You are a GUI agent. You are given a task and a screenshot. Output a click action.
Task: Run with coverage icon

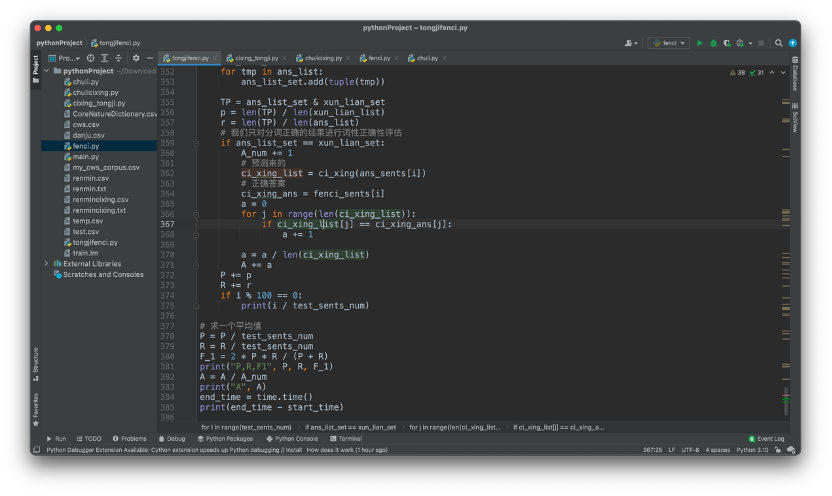click(727, 43)
